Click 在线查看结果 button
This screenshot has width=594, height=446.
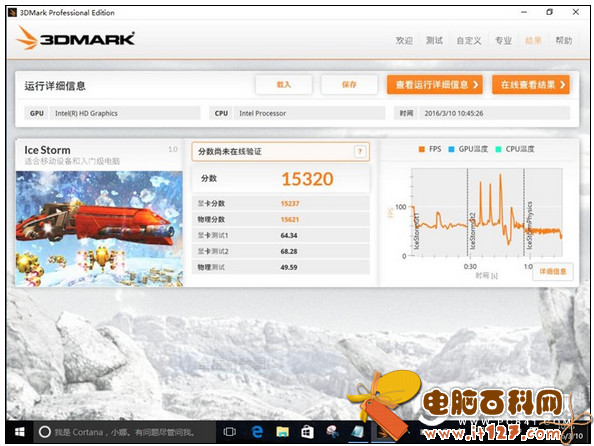pyautogui.click(x=530, y=85)
